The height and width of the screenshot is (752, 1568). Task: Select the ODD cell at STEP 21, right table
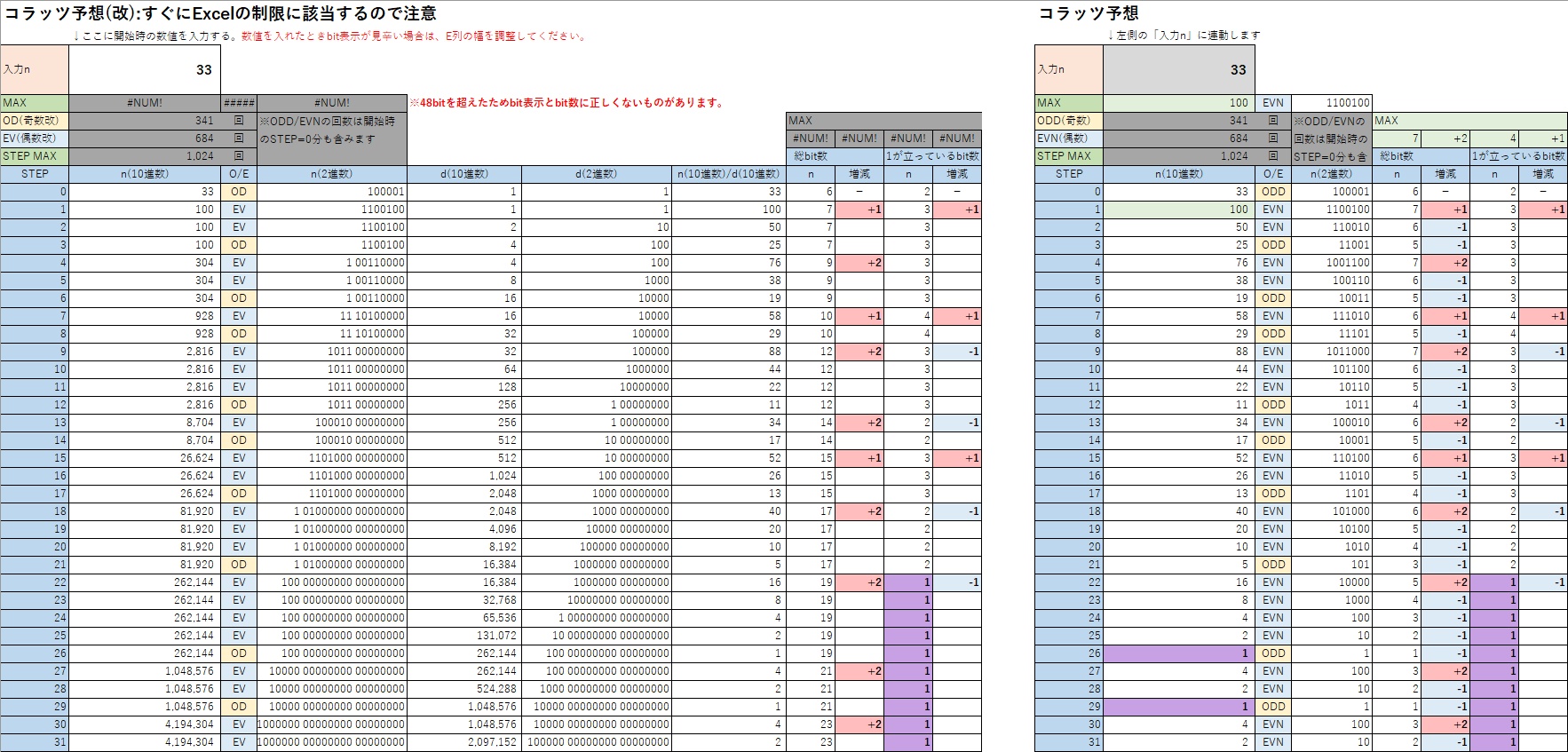(1273, 565)
